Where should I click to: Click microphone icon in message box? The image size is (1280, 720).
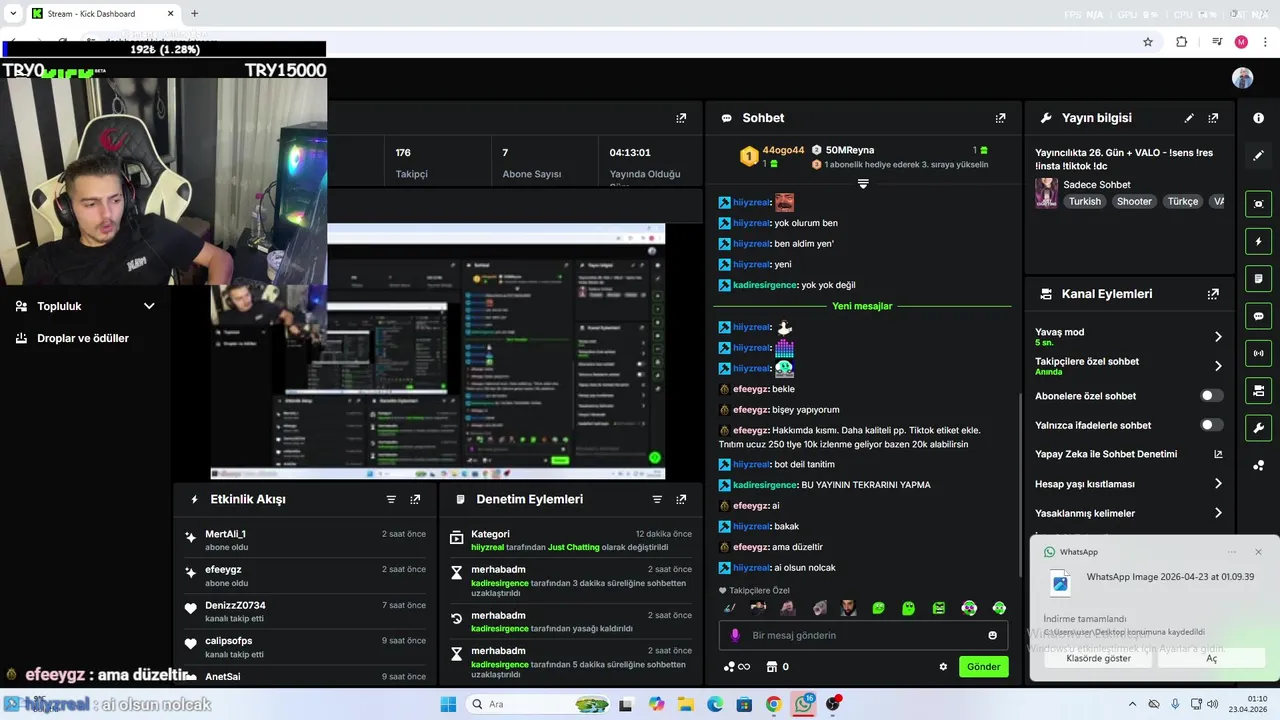(x=735, y=635)
